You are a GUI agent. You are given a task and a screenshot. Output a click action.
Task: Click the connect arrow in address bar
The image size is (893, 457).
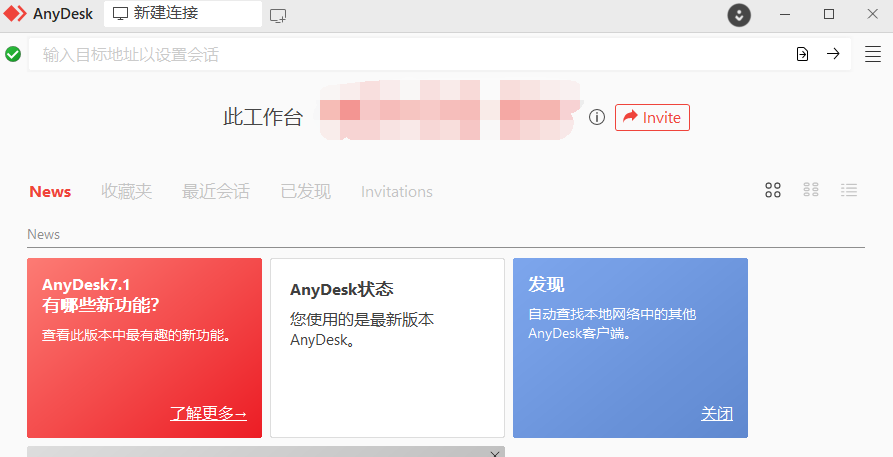coord(833,54)
